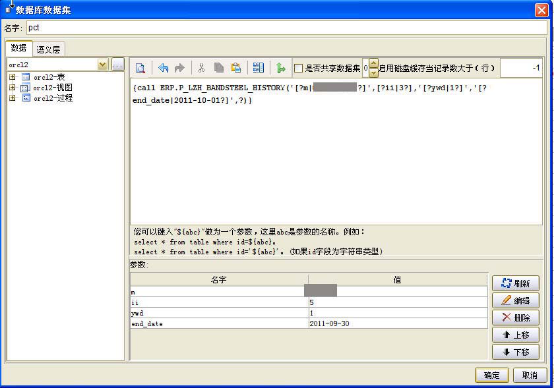Click the 名字 input field containing pct
This screenshot has width=554, height=389.
pos(287,28)
